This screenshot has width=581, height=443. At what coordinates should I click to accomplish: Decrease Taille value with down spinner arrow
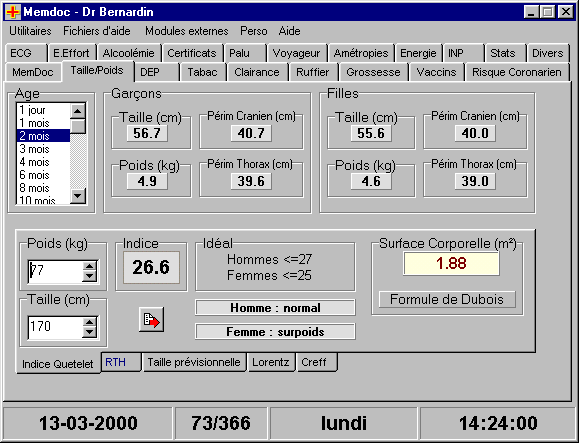tap(89, 332)
